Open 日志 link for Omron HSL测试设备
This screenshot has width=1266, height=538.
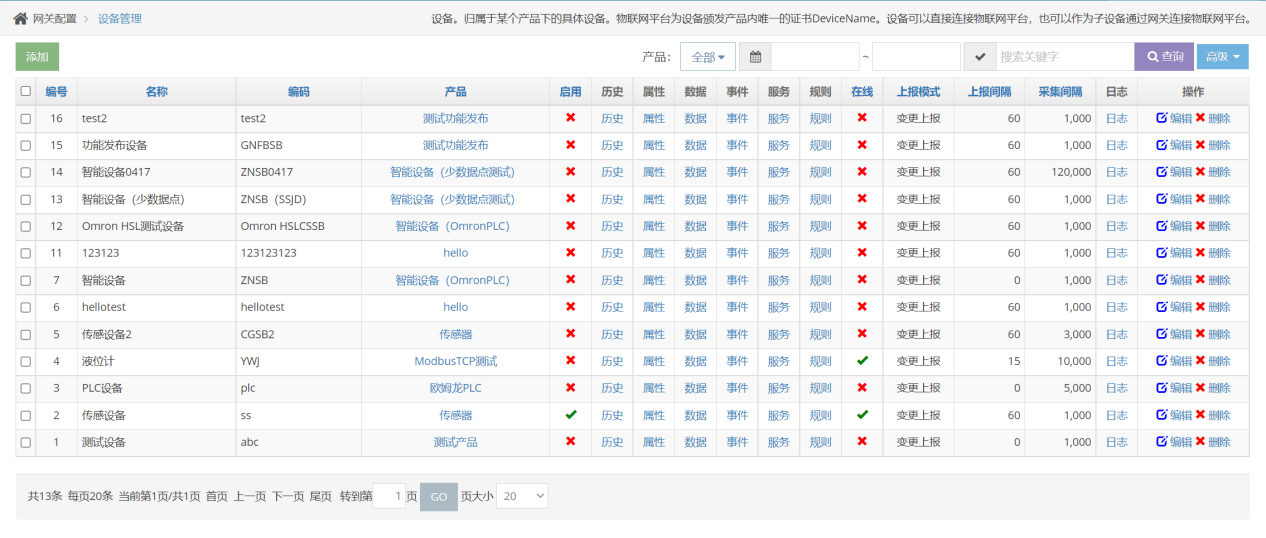click(1116, 226)
